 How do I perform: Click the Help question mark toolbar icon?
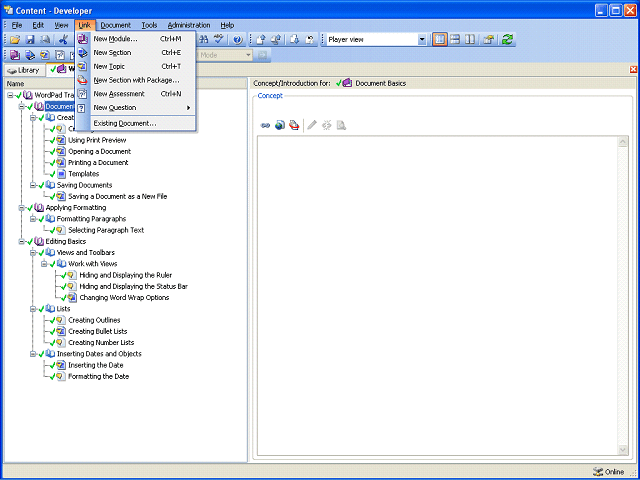pos(238,40)
